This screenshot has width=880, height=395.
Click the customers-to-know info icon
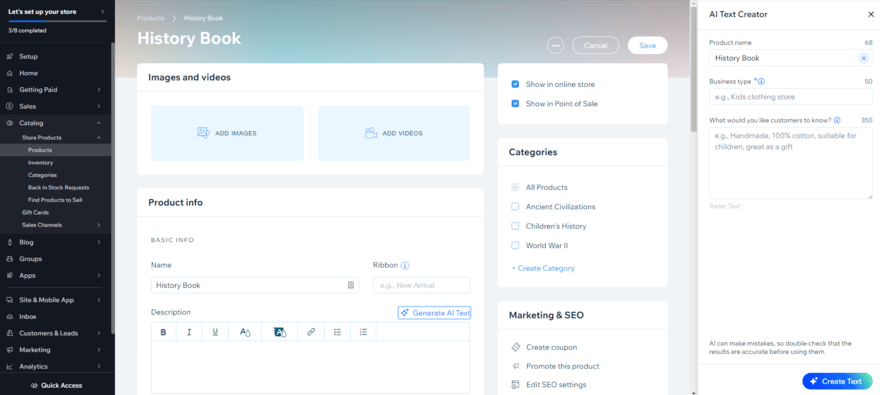coord(837,120)
